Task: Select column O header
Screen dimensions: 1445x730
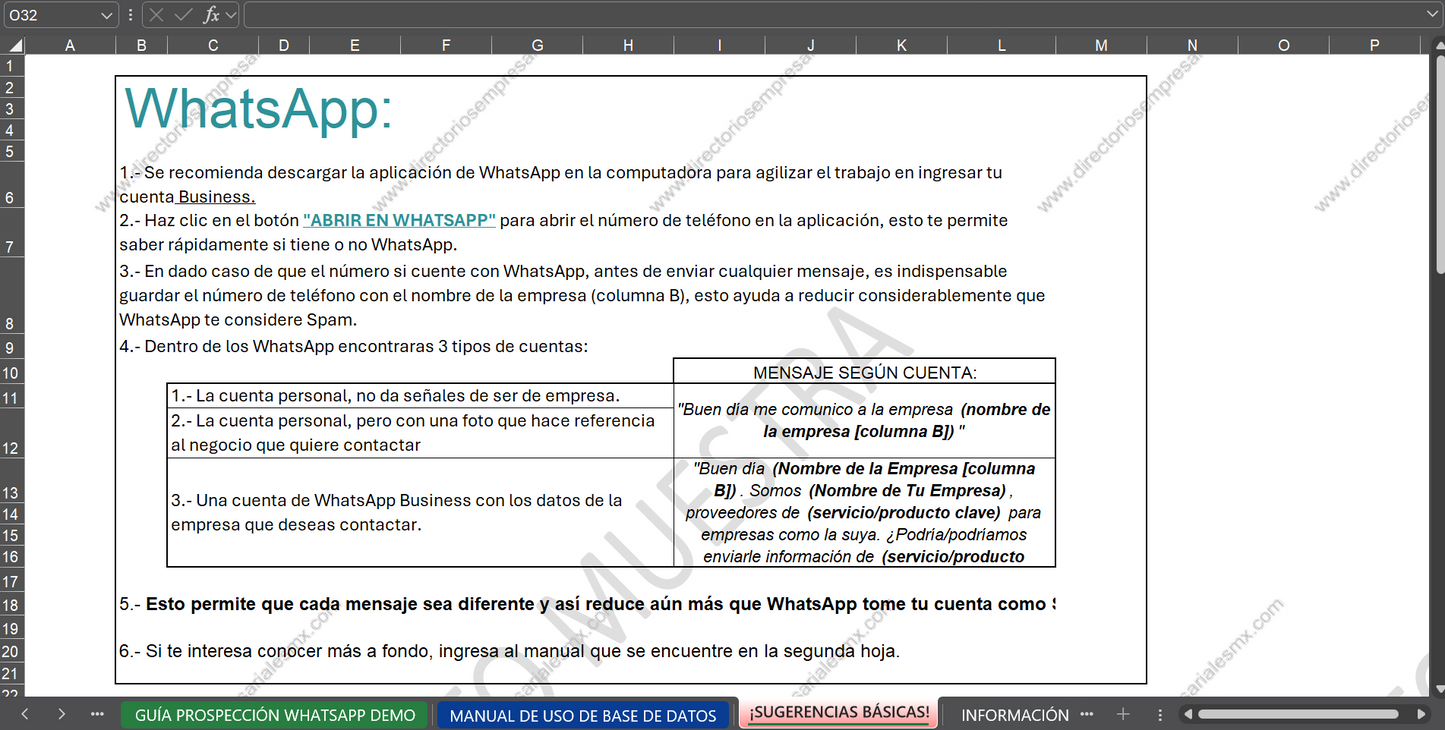Action: pyautogui.click(x=1283, y=45)
